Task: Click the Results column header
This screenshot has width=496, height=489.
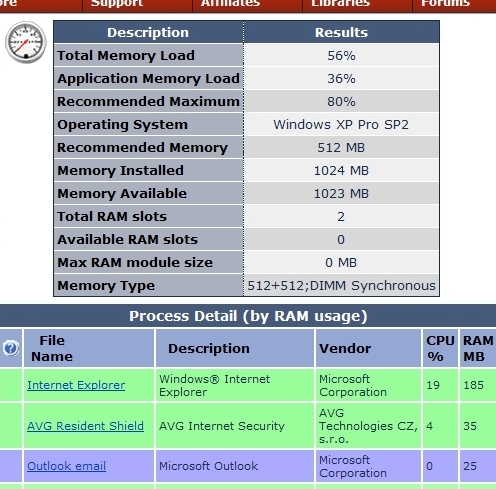Action: coord(341,33)
